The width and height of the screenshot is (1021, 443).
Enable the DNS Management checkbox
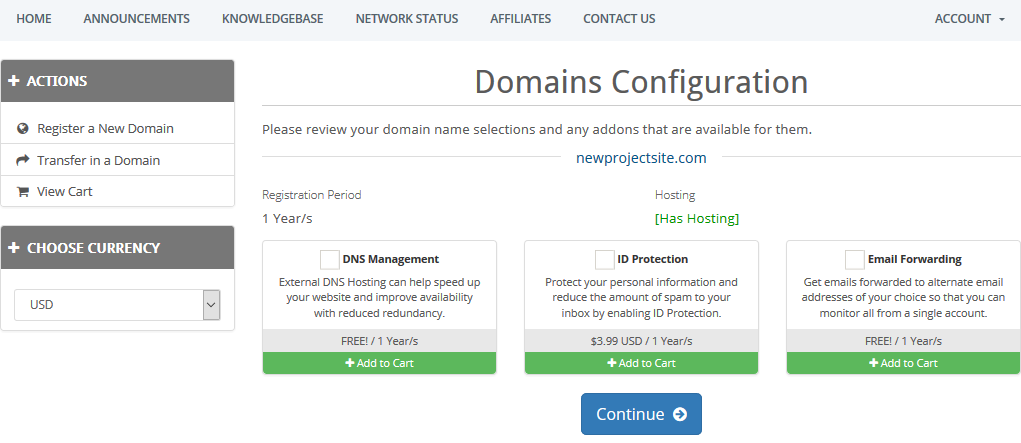[329, 259]
